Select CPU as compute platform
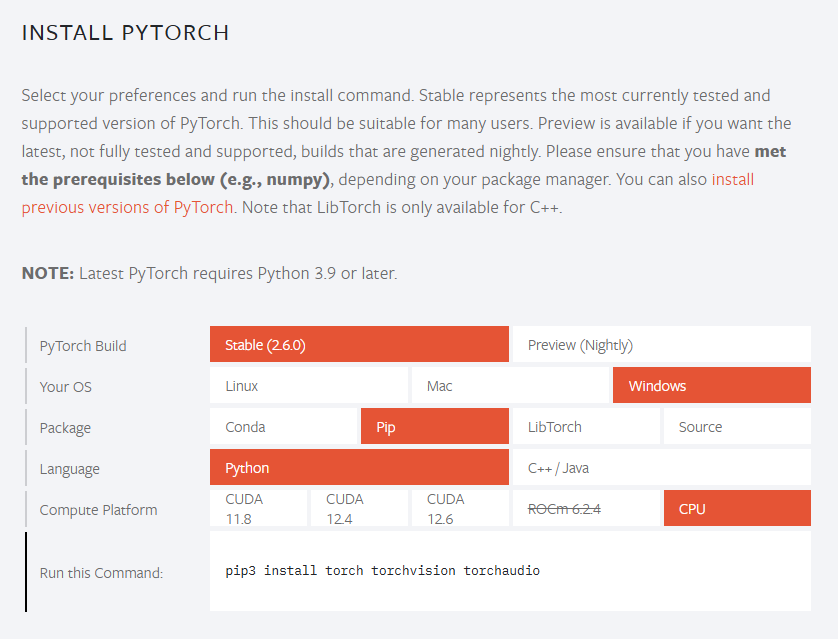Image resolution: width=838 pixels, height=639 pixels. [738, 508]
